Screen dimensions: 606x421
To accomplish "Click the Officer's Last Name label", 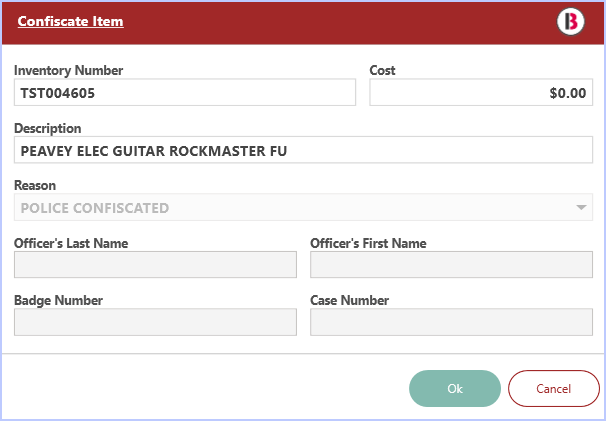I will pos(71,243).
